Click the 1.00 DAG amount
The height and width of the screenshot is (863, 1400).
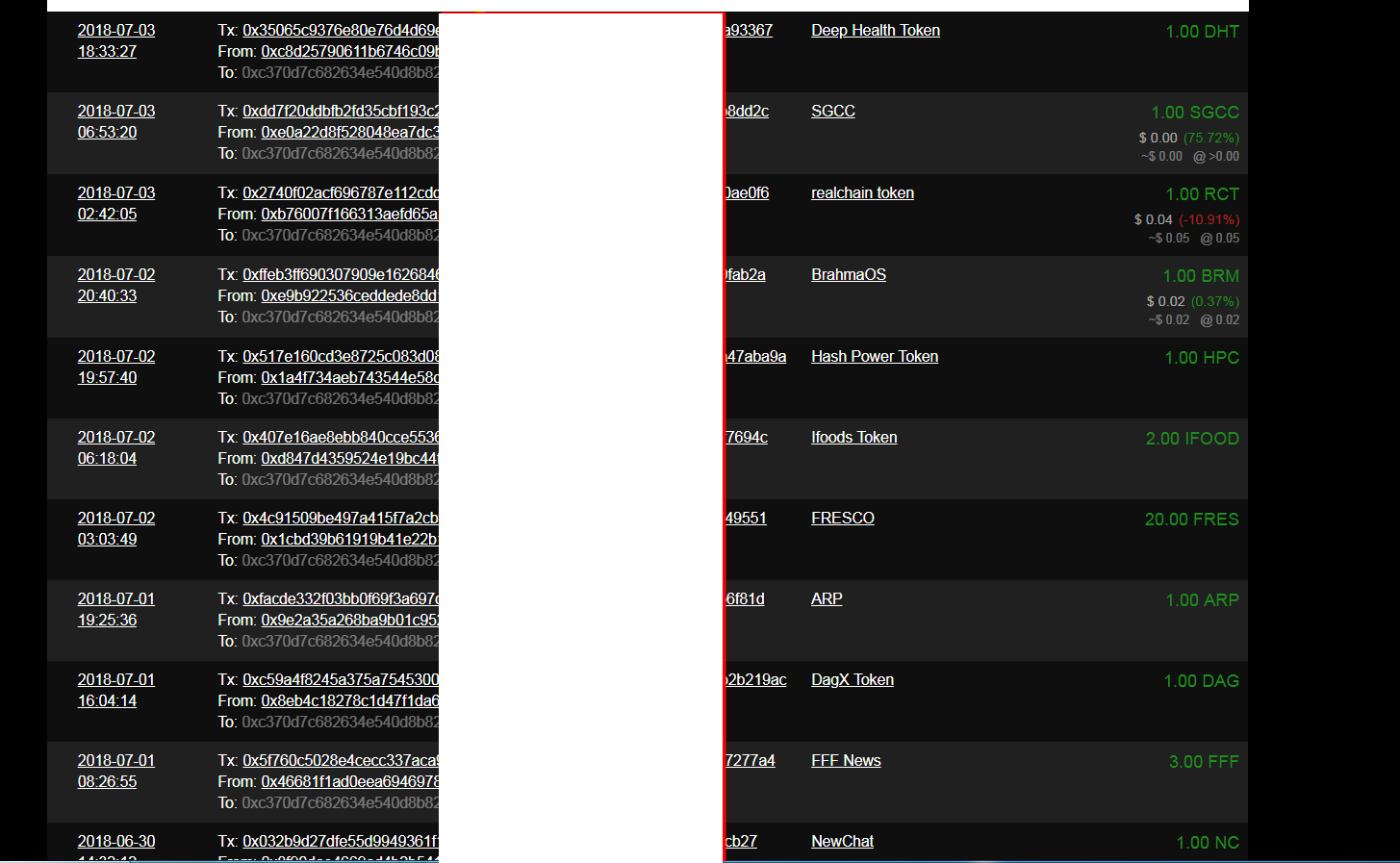[1201, 681]
